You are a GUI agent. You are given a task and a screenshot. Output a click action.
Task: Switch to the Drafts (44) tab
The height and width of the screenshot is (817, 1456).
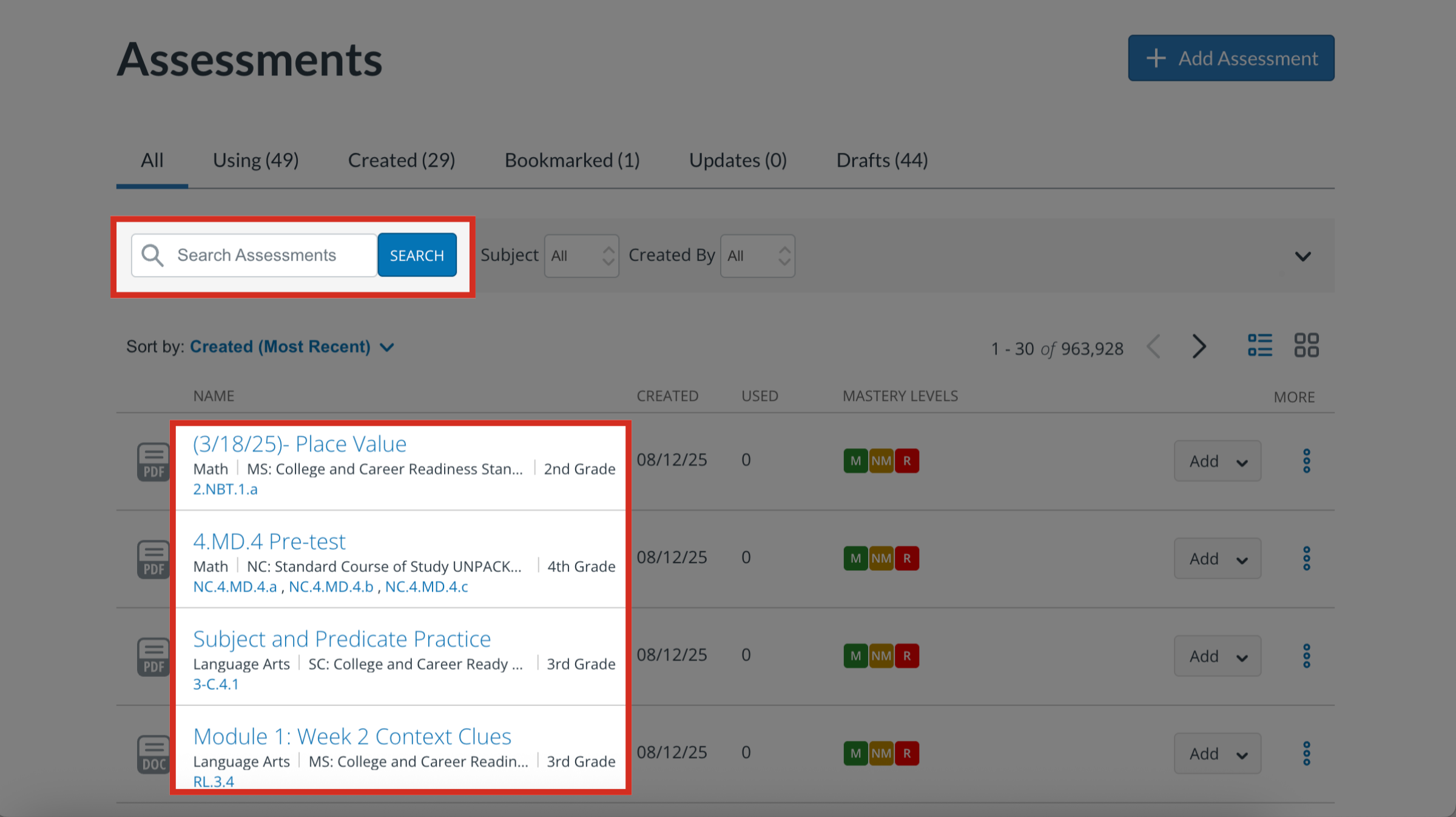coord(881,160)
